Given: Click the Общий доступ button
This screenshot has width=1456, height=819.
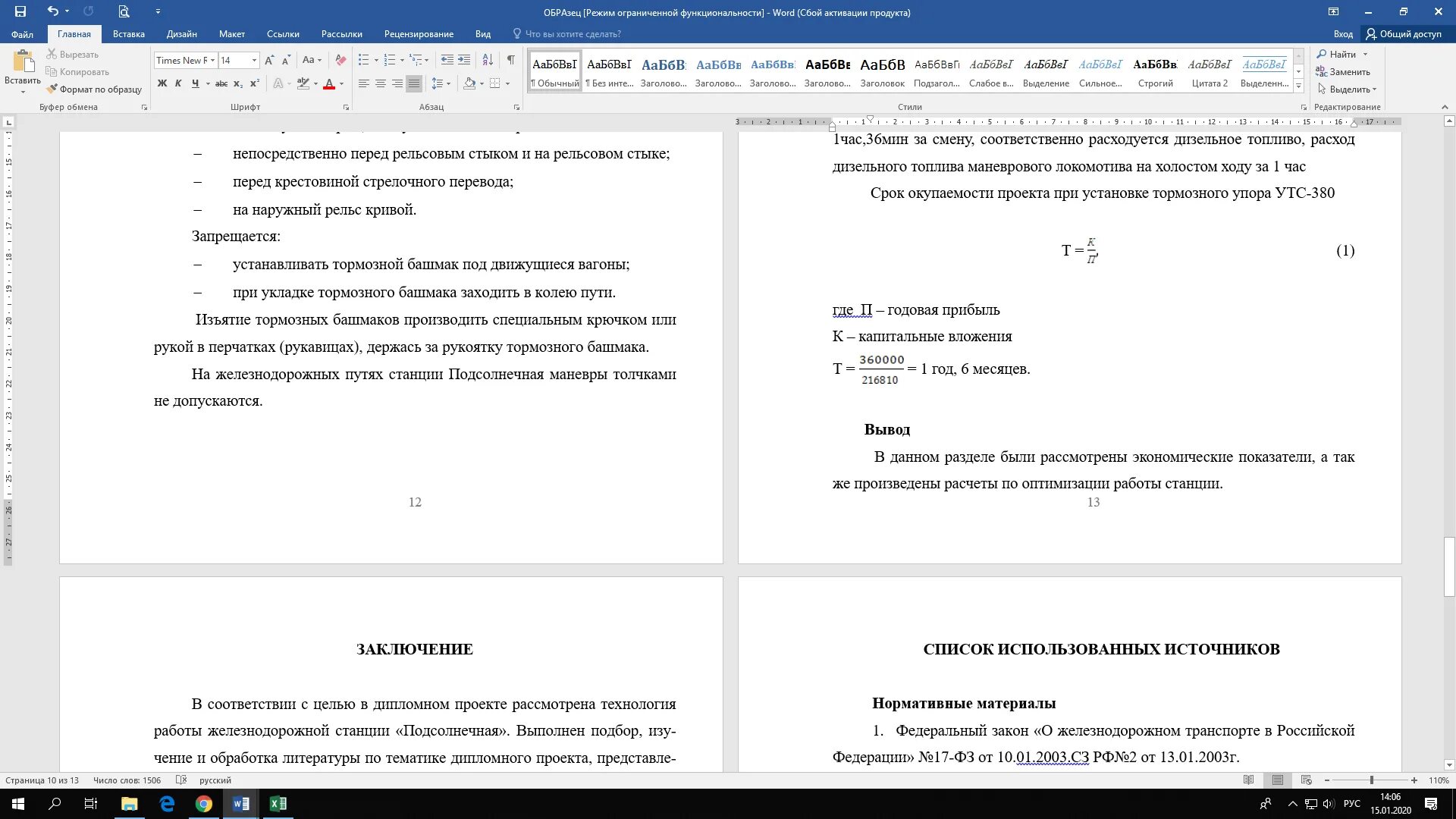Looking at the screenshot, I should 1404,33.
